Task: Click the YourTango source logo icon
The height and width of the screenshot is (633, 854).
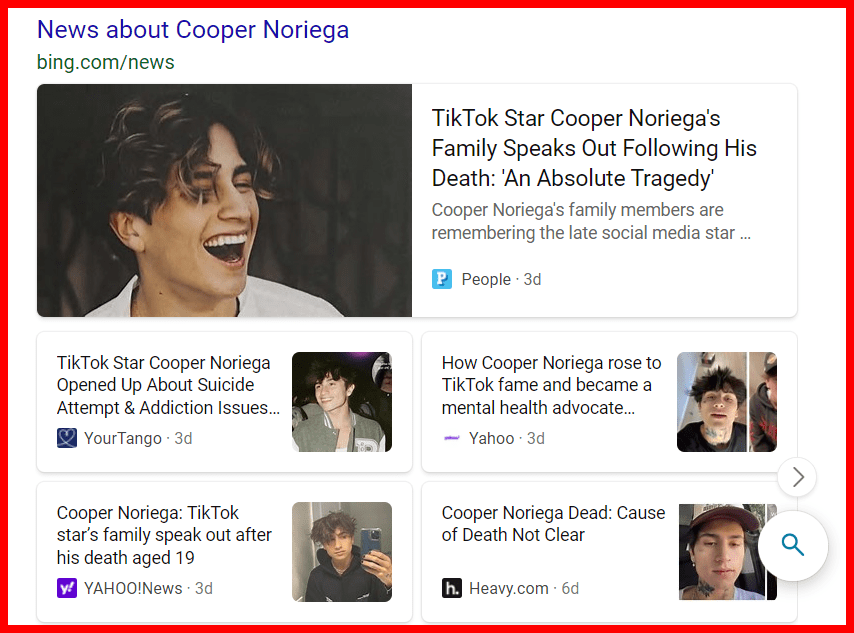Action: (x=67, y=438)
